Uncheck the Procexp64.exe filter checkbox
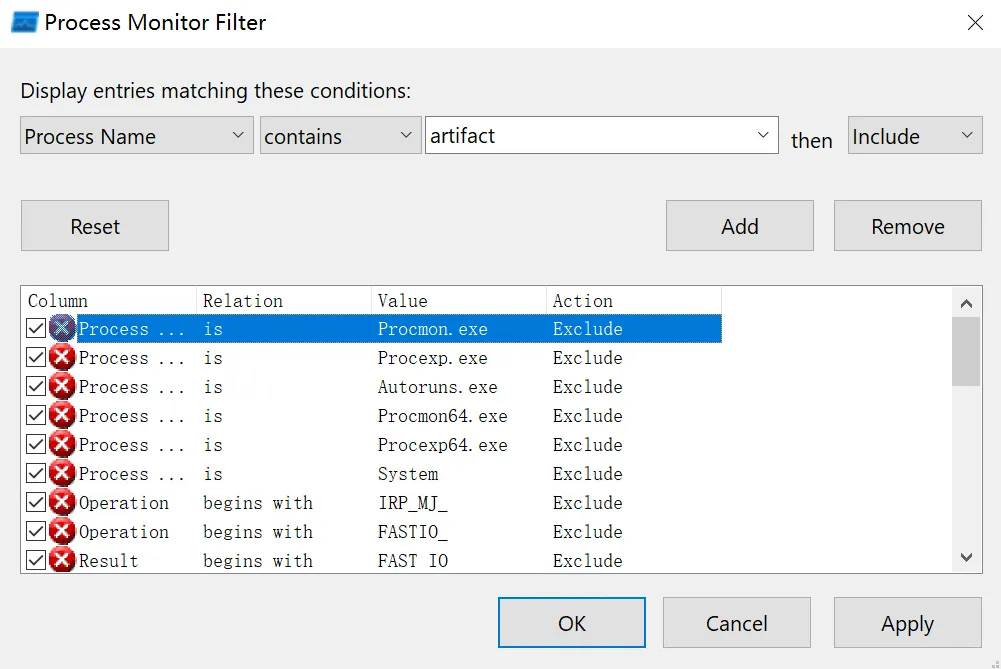Screen dimensions: 1001x669 pyautogui.click(x=36, y=444)
